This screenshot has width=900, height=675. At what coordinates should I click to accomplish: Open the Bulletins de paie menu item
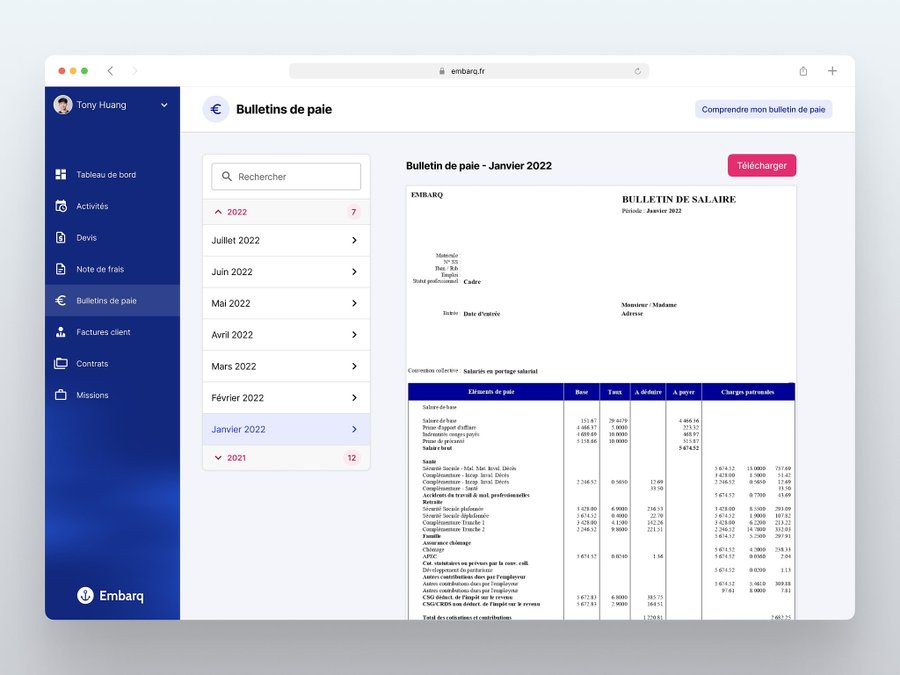point(106,301)
